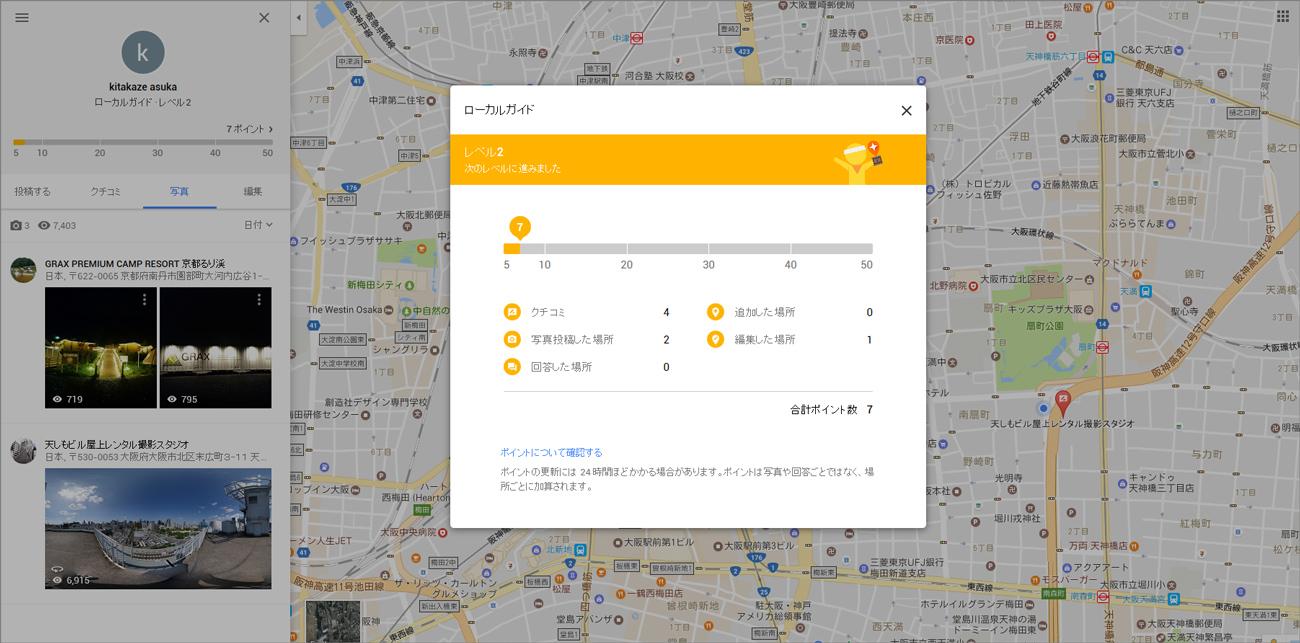The image size is (1300, 643).
Task: Click the 合計ポイント数 total label
Action: click(x=824, y=410)
